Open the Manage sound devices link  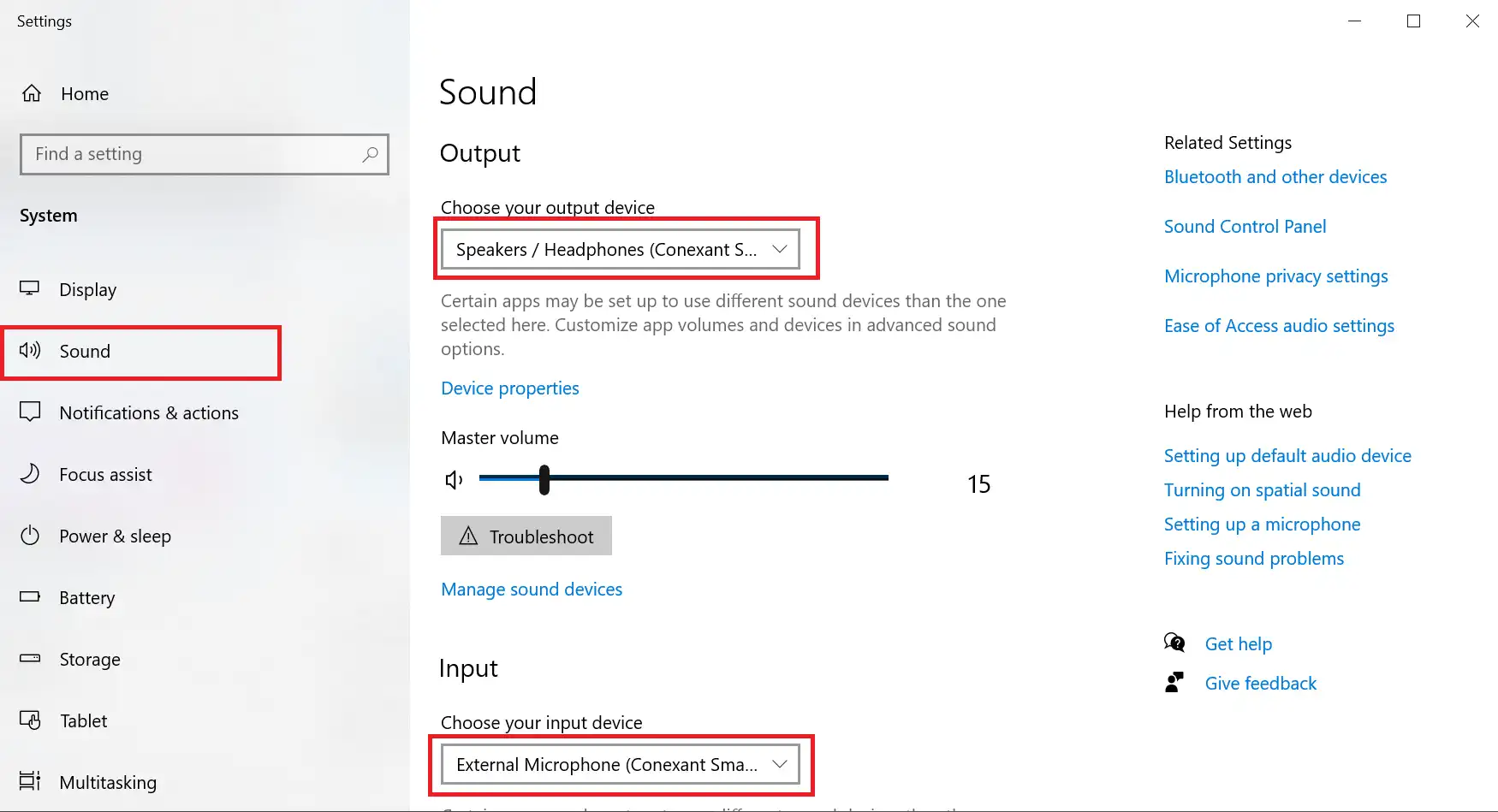point(532,590)
